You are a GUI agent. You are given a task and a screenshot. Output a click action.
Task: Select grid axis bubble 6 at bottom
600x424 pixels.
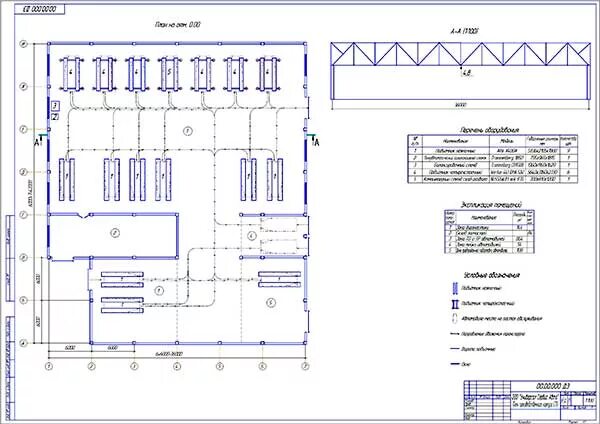tap(262, 366)
